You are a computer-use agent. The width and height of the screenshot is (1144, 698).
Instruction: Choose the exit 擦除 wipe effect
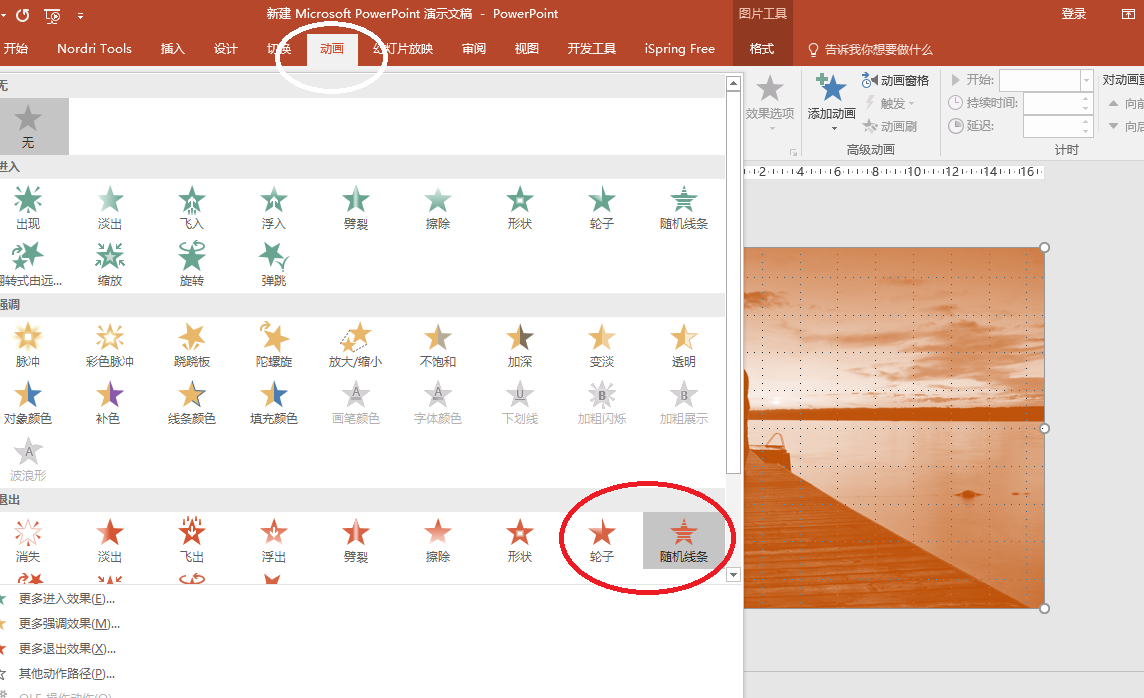438,540
